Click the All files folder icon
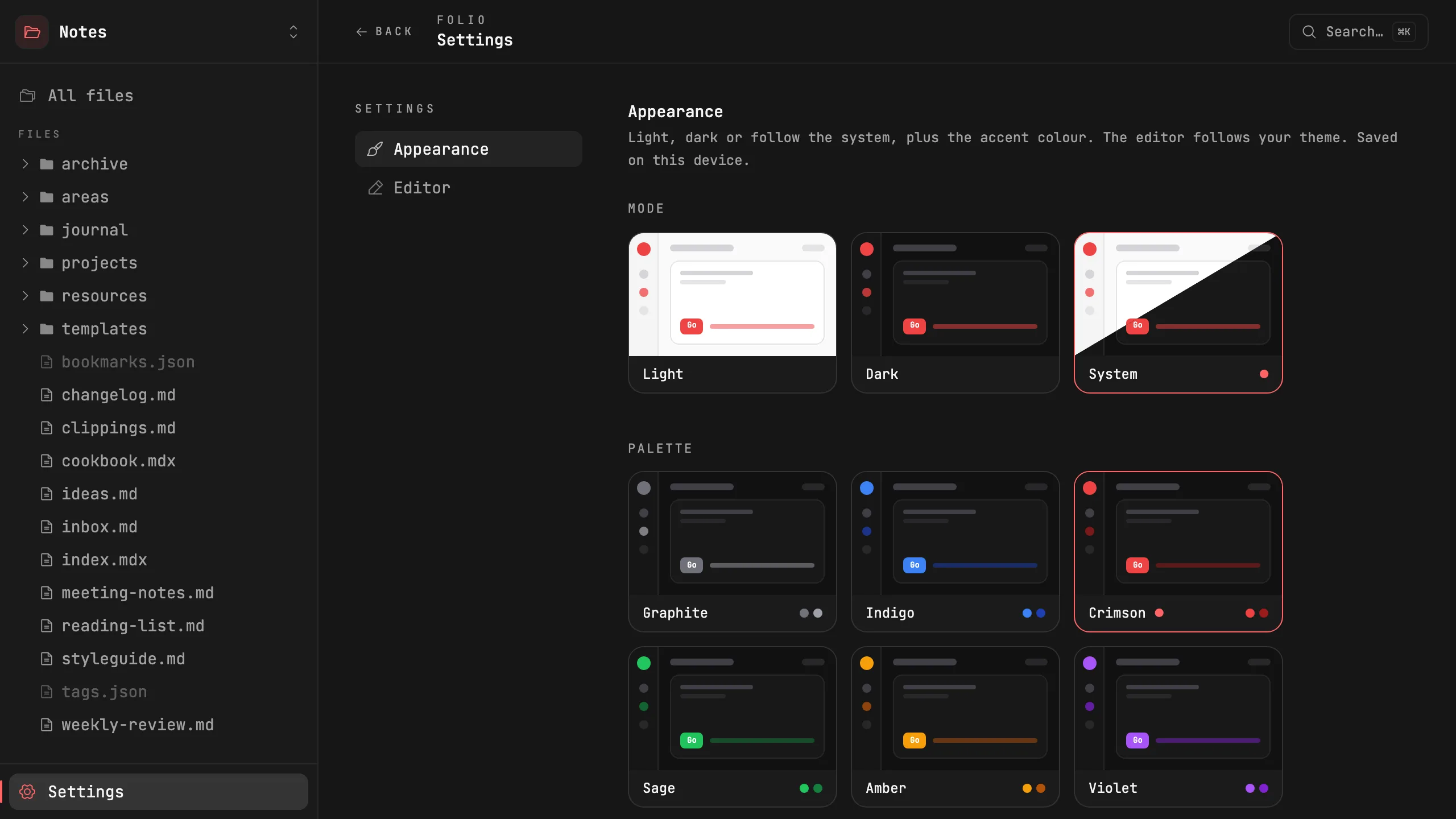Screen dimensions: 1456x819 (x=27, y=96)
